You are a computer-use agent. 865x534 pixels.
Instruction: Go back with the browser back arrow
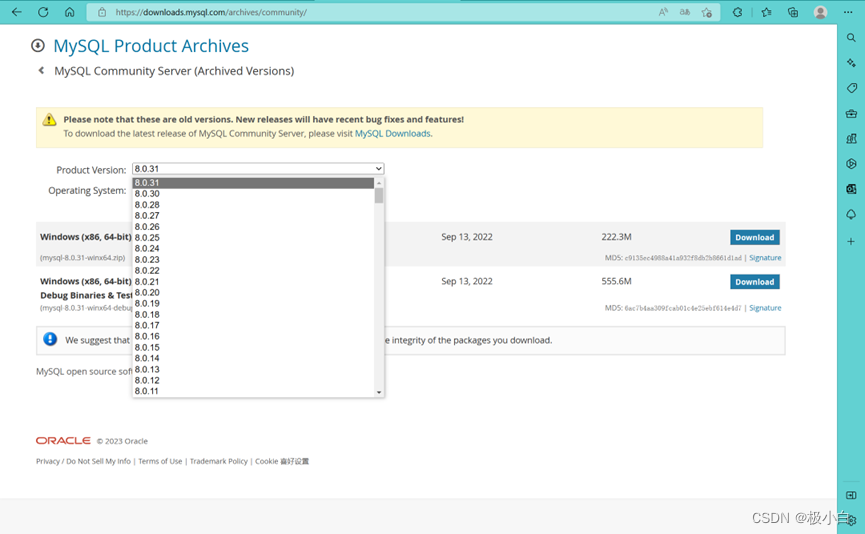click(x=17, y=12)
